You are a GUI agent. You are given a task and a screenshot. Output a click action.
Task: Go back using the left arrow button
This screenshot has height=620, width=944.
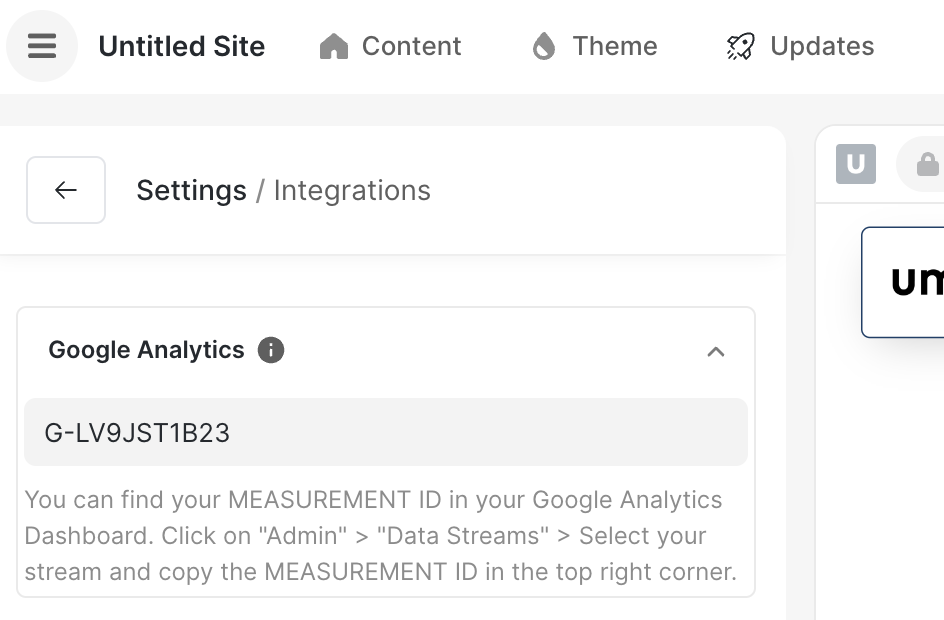pos(66,190)
